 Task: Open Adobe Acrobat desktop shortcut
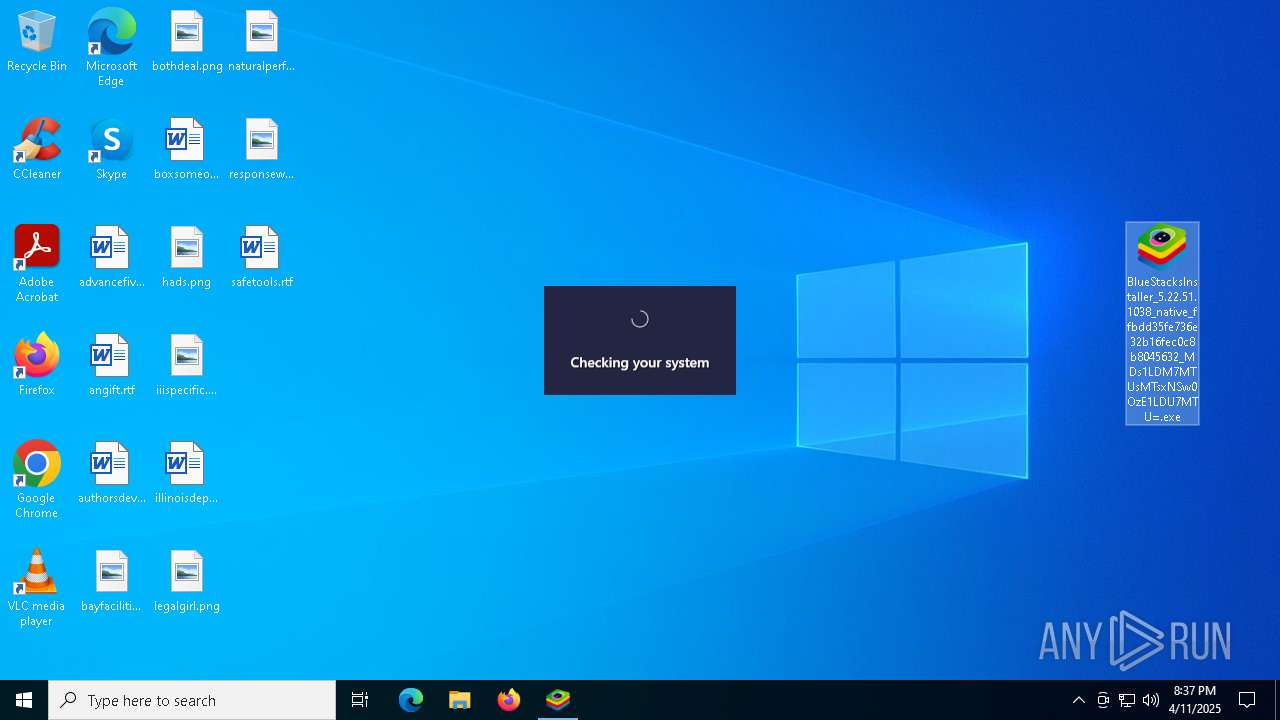point(37,264)
